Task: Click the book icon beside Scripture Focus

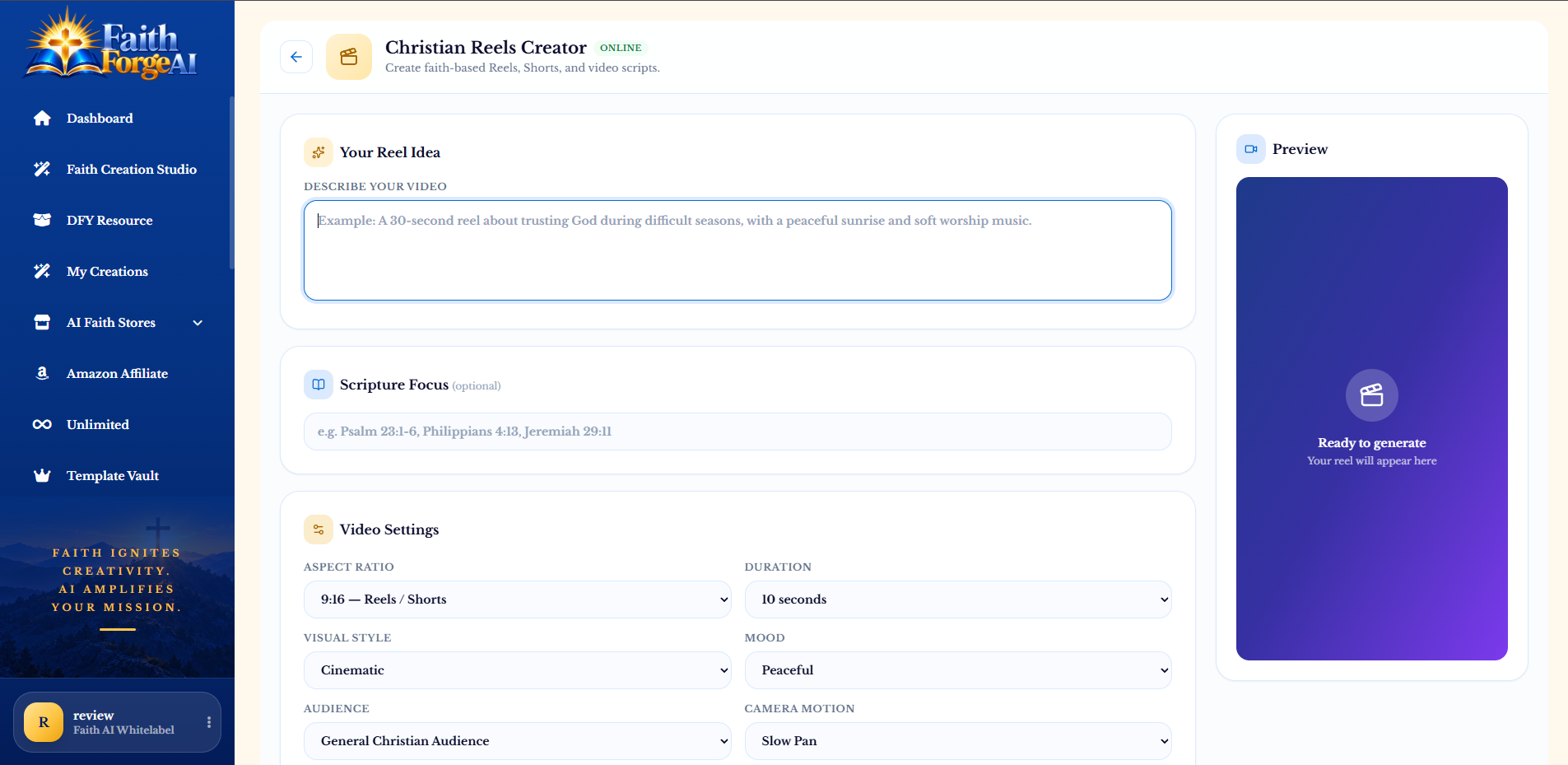Action: coord(319,385)
